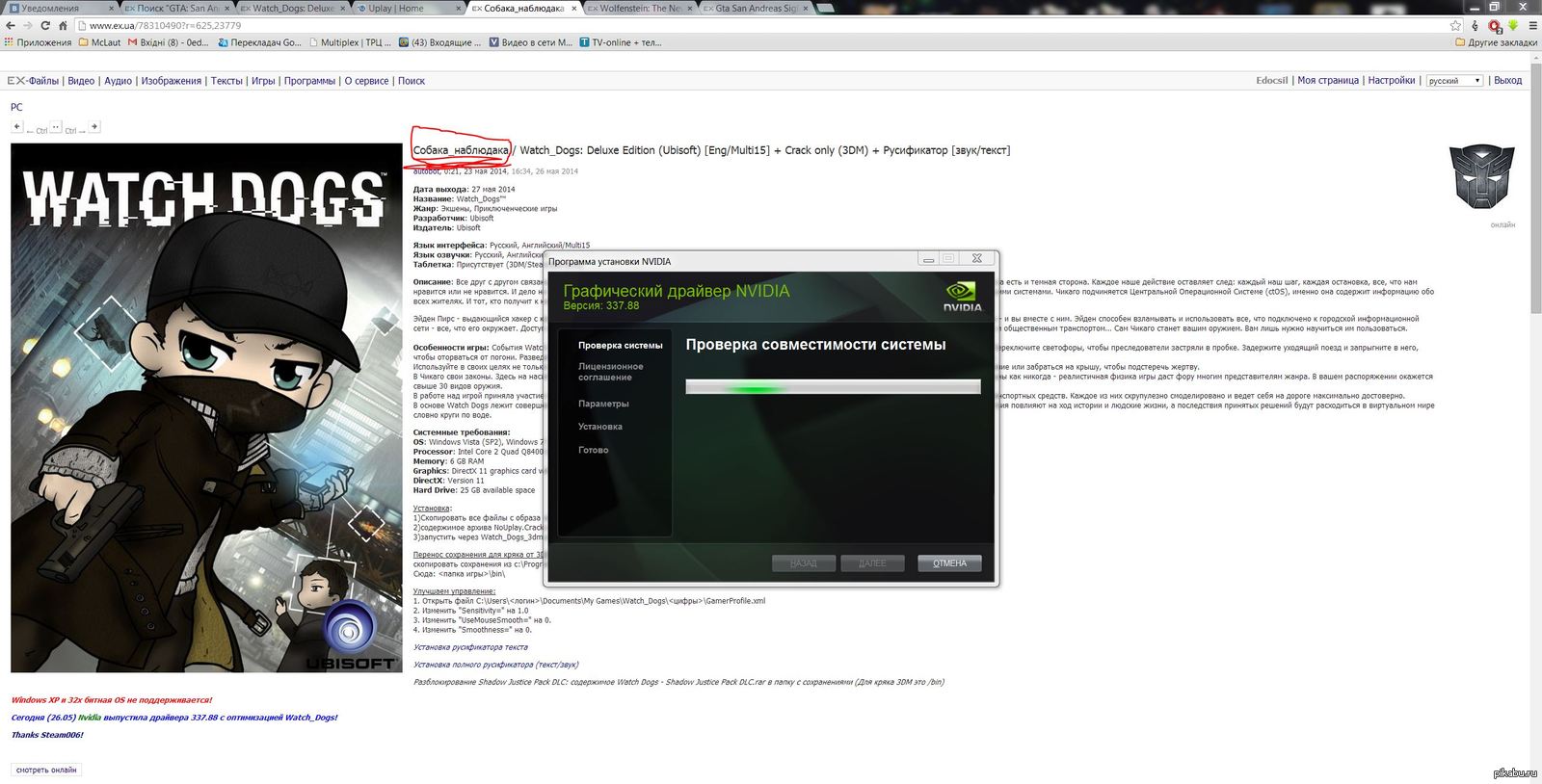This screenshot has height=784, width=1542.
Task: Open the Приложения apps shortcut
Action: click(38, 42)
